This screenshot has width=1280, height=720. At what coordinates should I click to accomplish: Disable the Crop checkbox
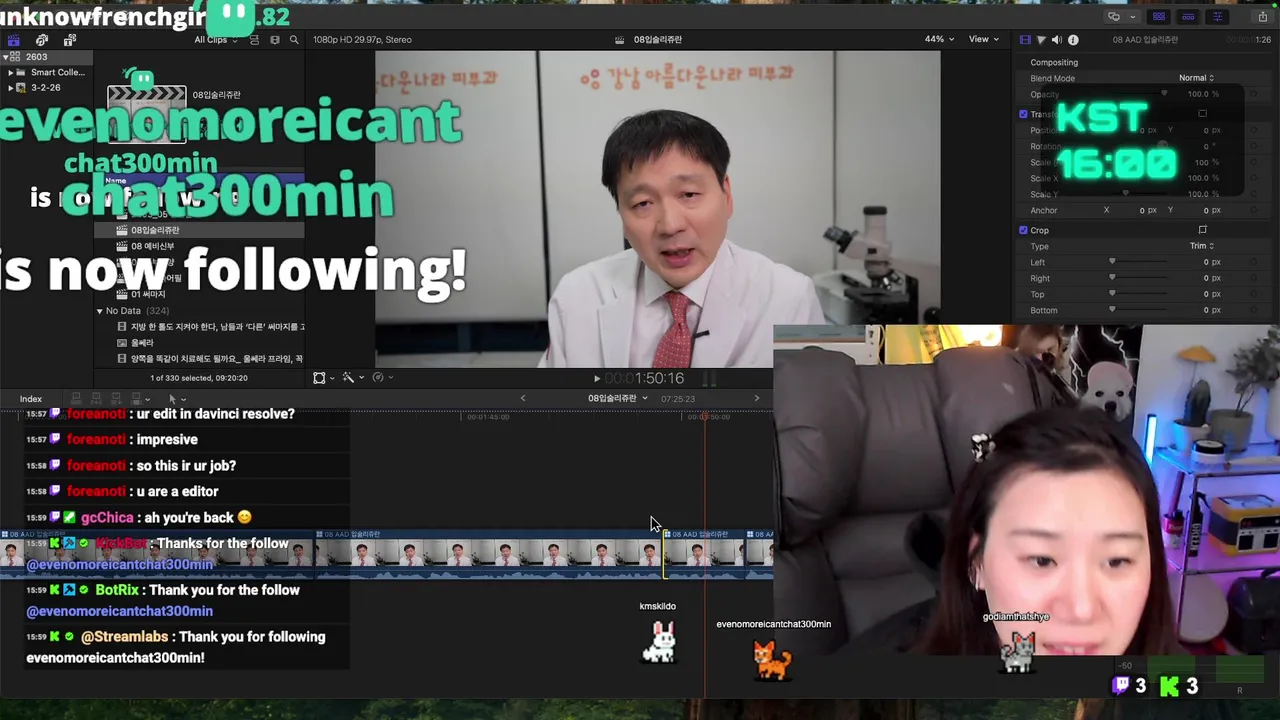[x=1023, y=230]
